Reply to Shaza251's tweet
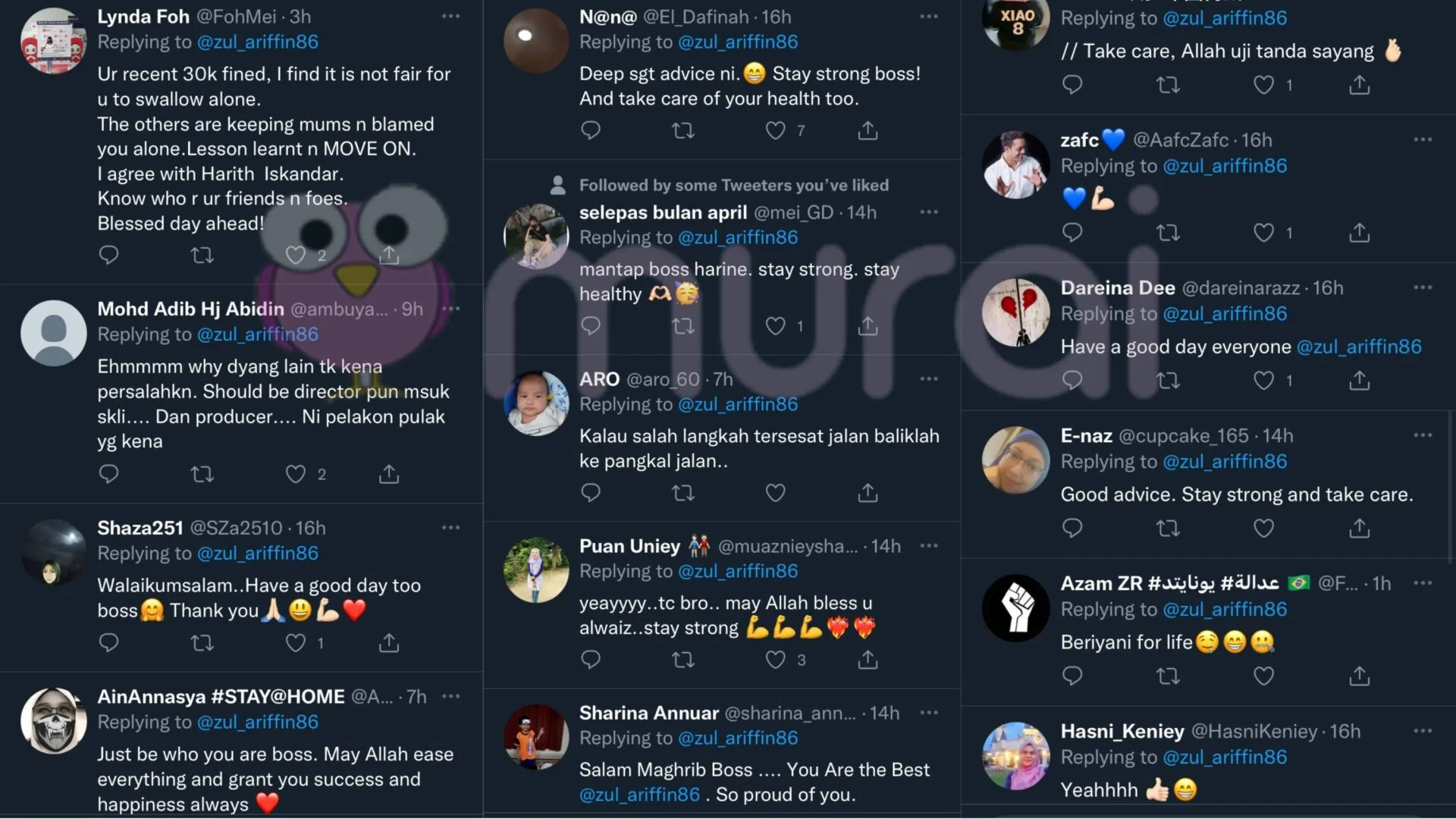Image resolution: width=1456 pixels, height=819 pixels. pos(108,643)
